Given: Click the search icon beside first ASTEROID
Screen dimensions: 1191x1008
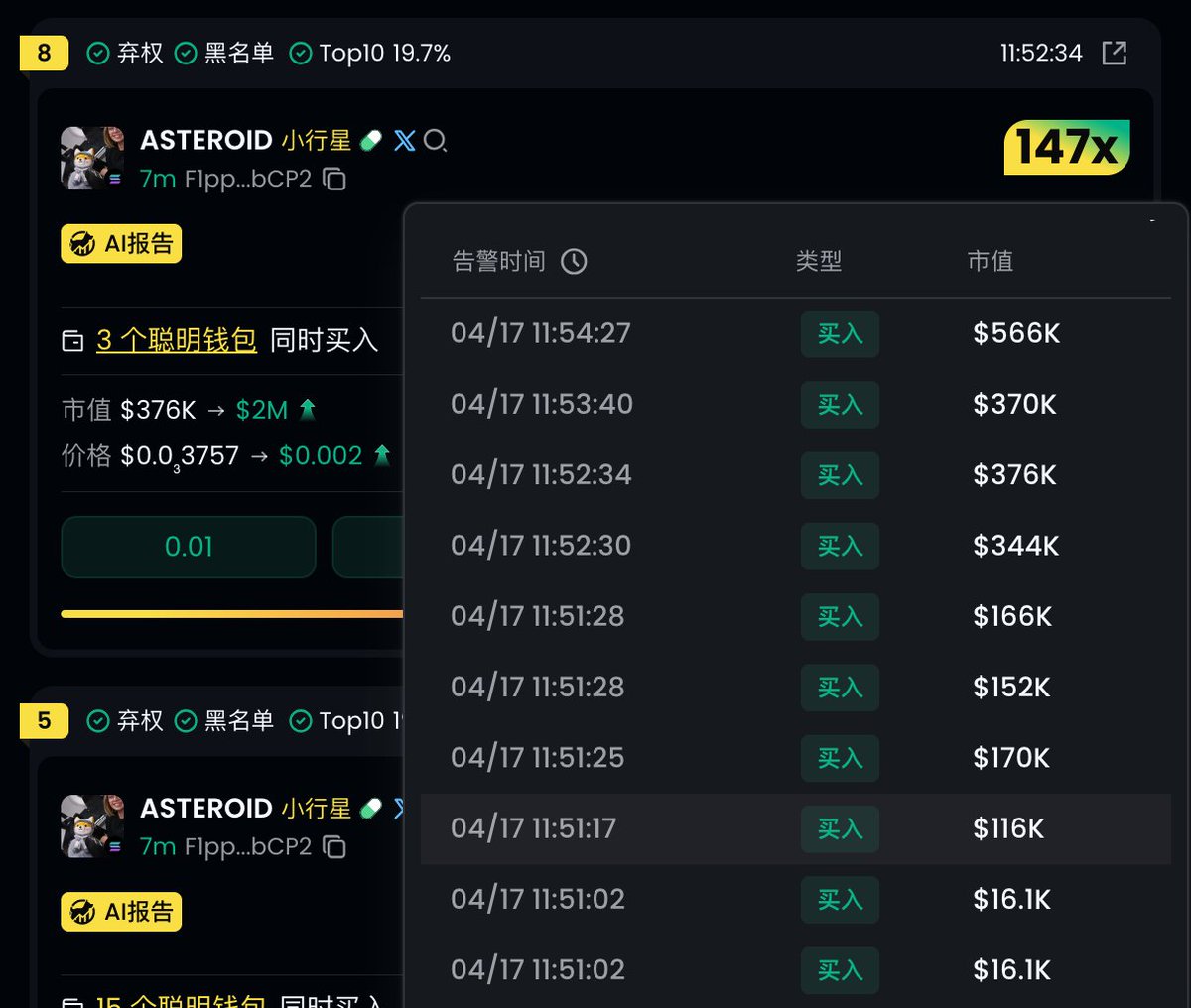Looking at the screenshot, I should tap(435, 141).
